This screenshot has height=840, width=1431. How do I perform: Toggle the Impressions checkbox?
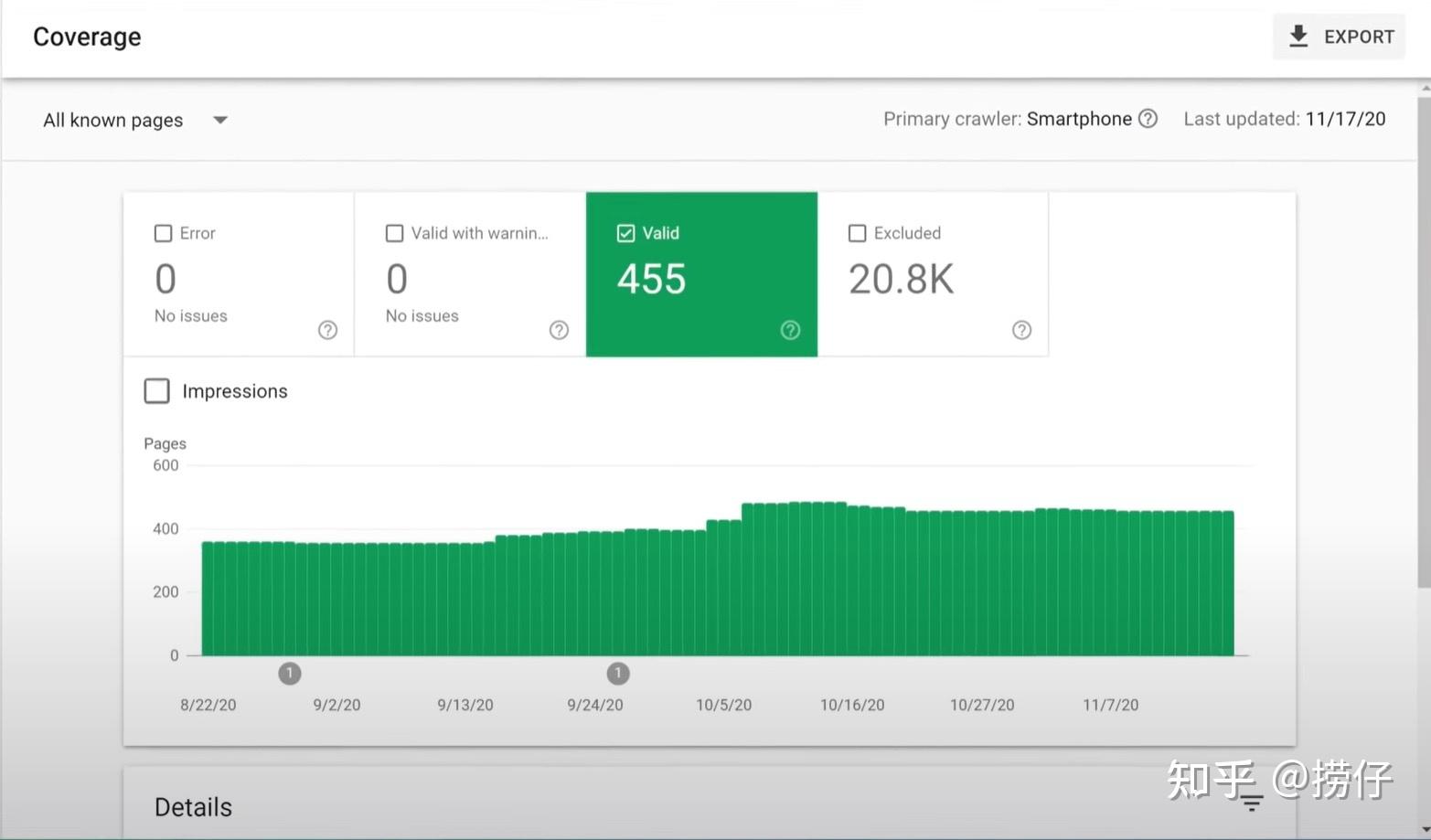click(157, 391)
